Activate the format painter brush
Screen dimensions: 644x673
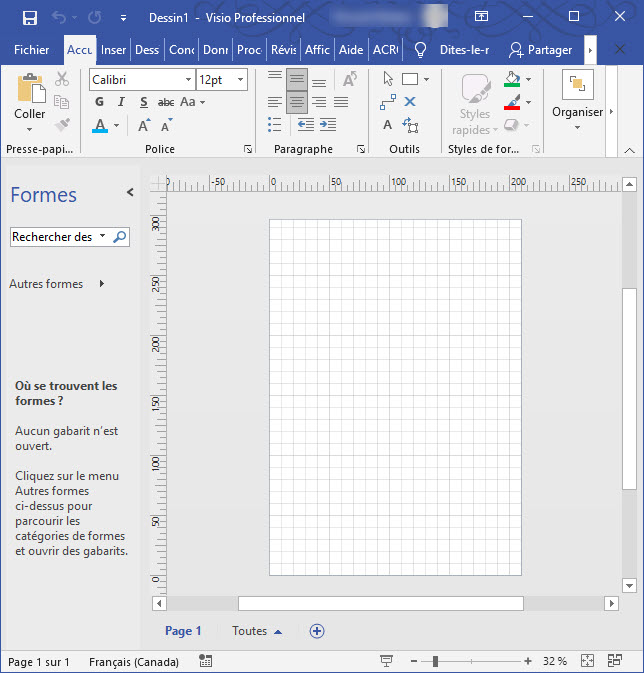(x=62, y=125)
